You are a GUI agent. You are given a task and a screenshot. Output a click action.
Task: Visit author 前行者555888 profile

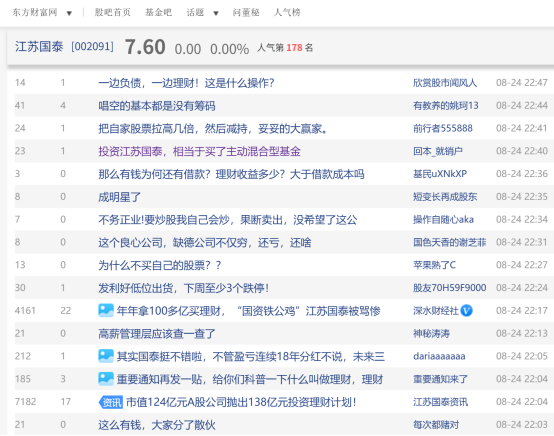443,129
